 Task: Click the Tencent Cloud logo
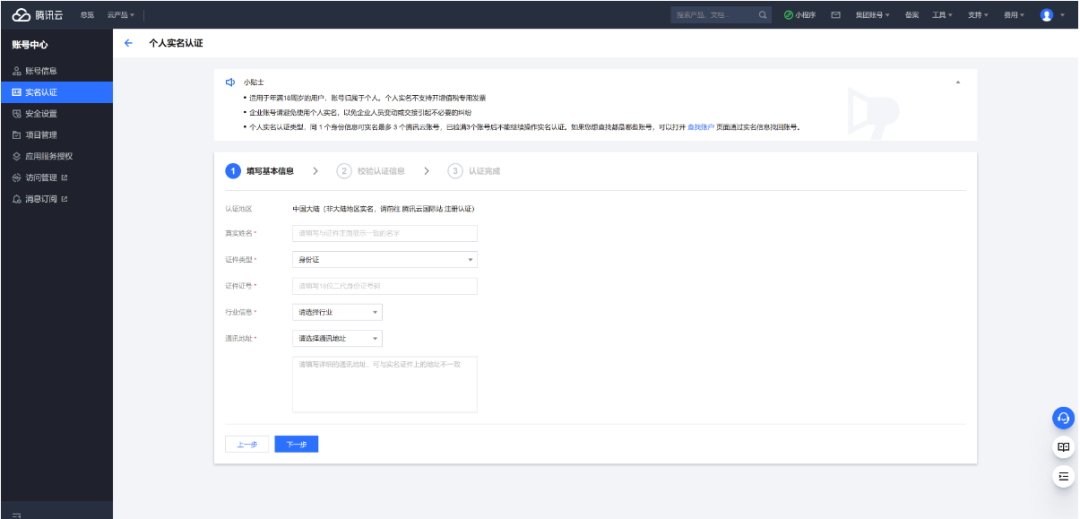point(36,15)
